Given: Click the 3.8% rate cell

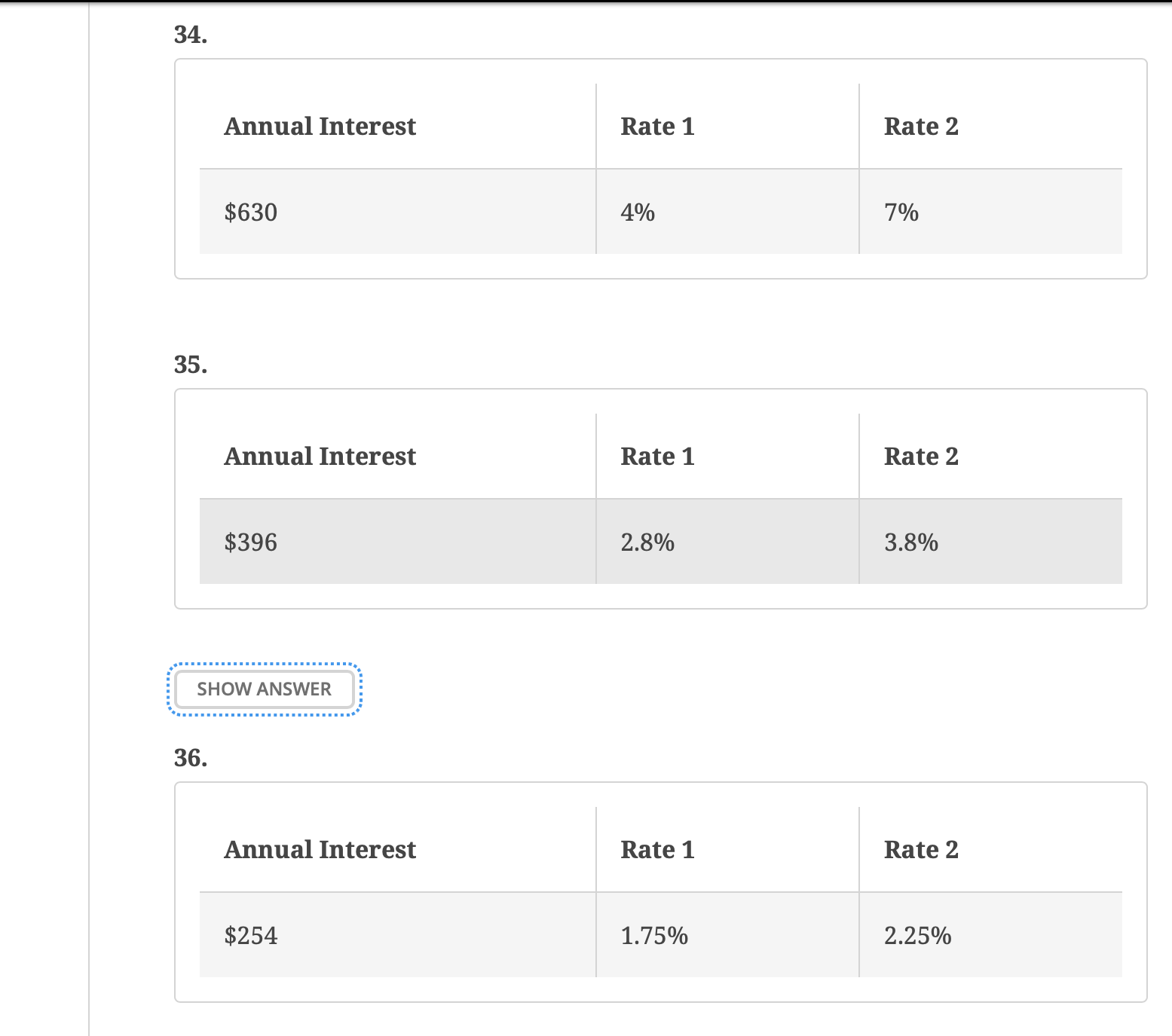Looking at the screenshot, I should point(990,542).
